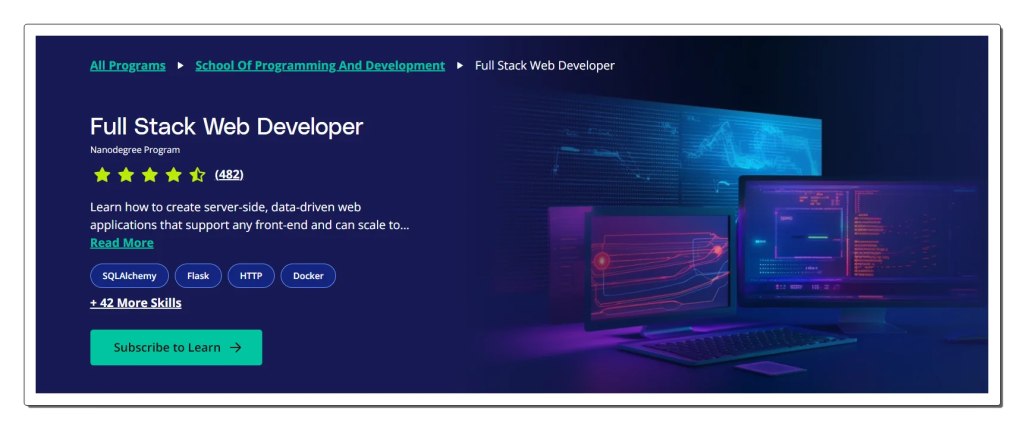Select the Docker skill tag

pos(308,276)
